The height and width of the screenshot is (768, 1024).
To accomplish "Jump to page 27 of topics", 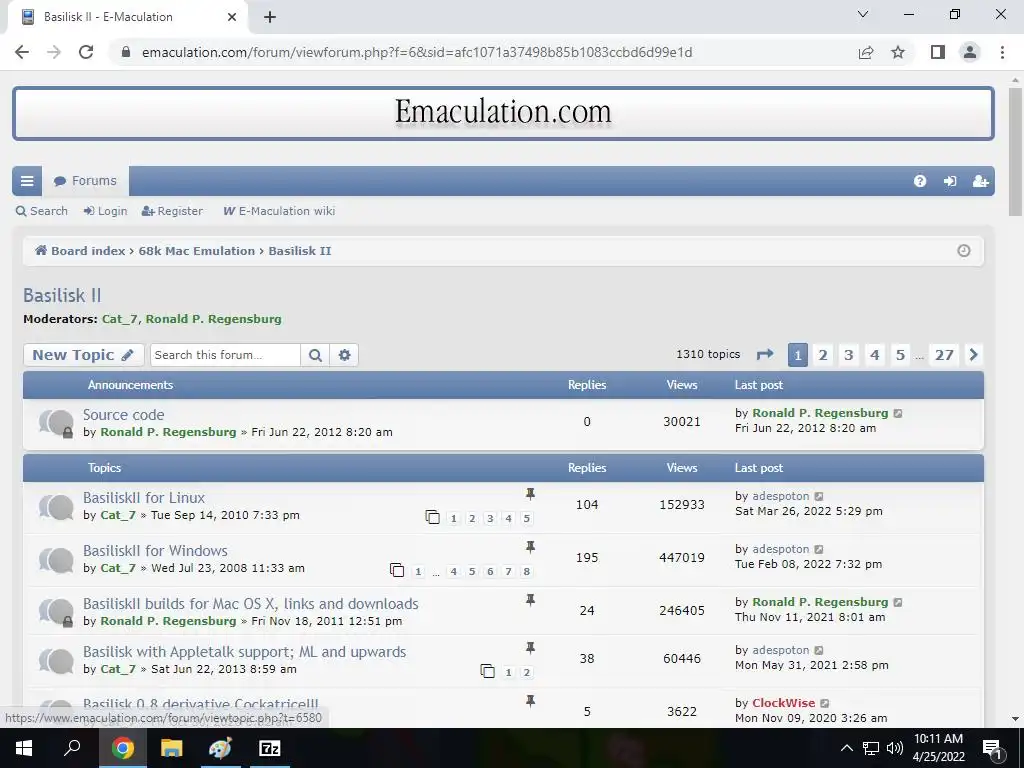I will pyautogui.click(x=944, y=355).
